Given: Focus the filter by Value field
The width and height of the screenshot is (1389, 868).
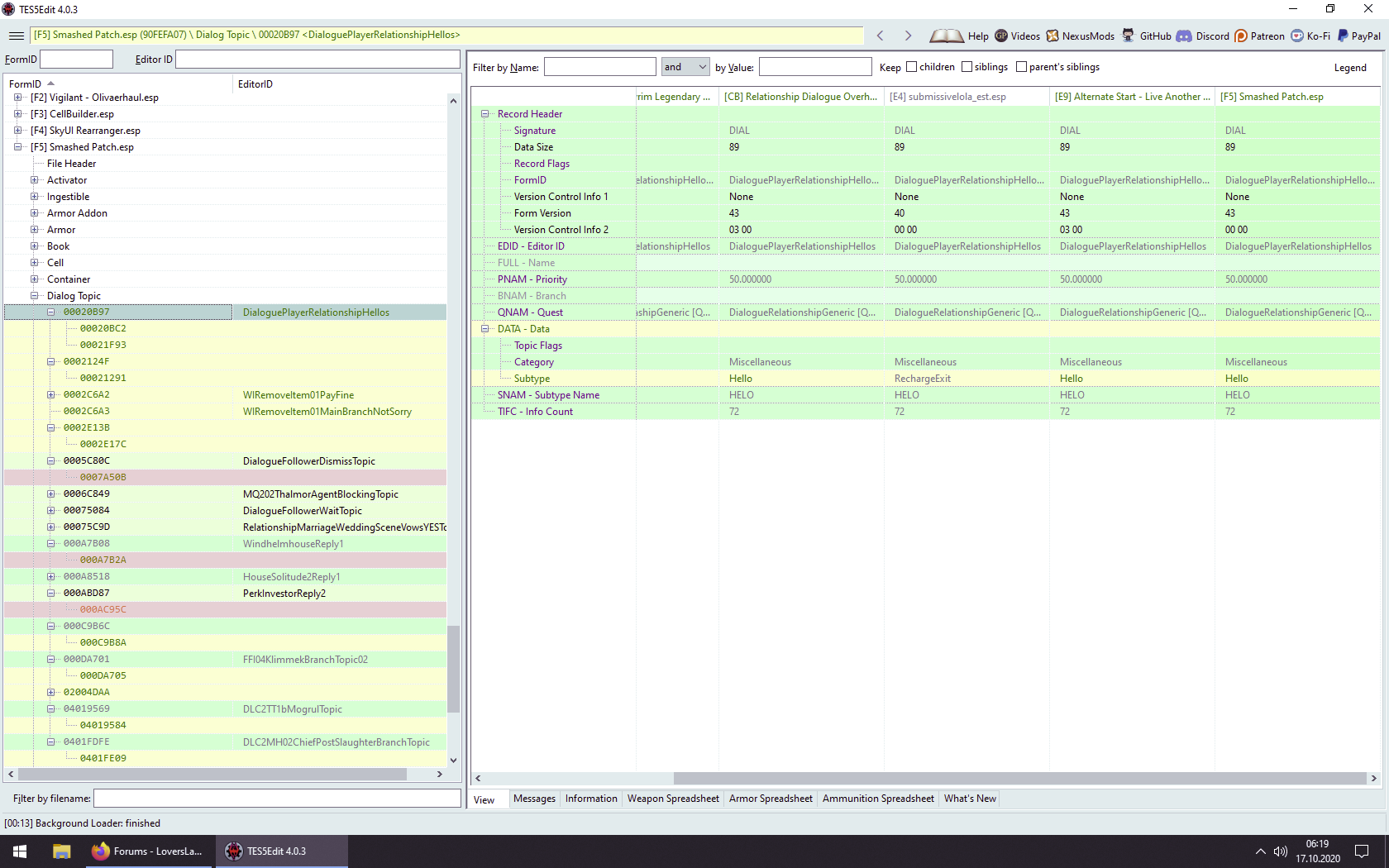Looking at the screenshot, I should coord(815,67).
